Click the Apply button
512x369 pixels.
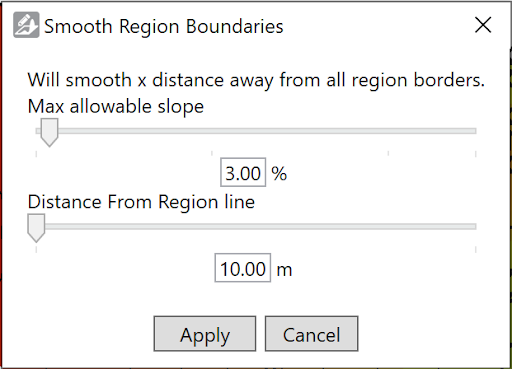pos(205,334)
